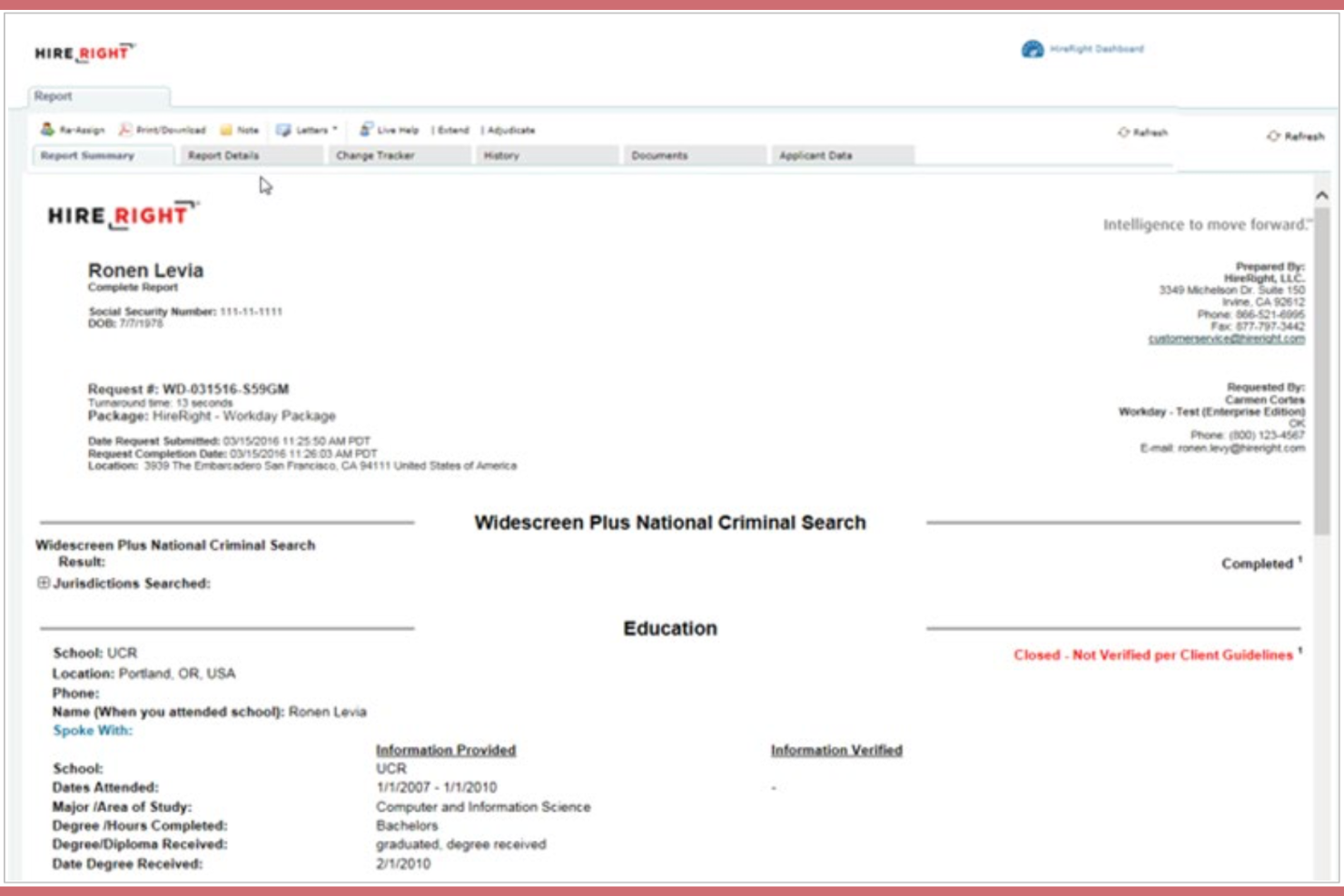Click the Date Degree Received value 2/1/2010

pyautogui.click(x=403, y=863)
